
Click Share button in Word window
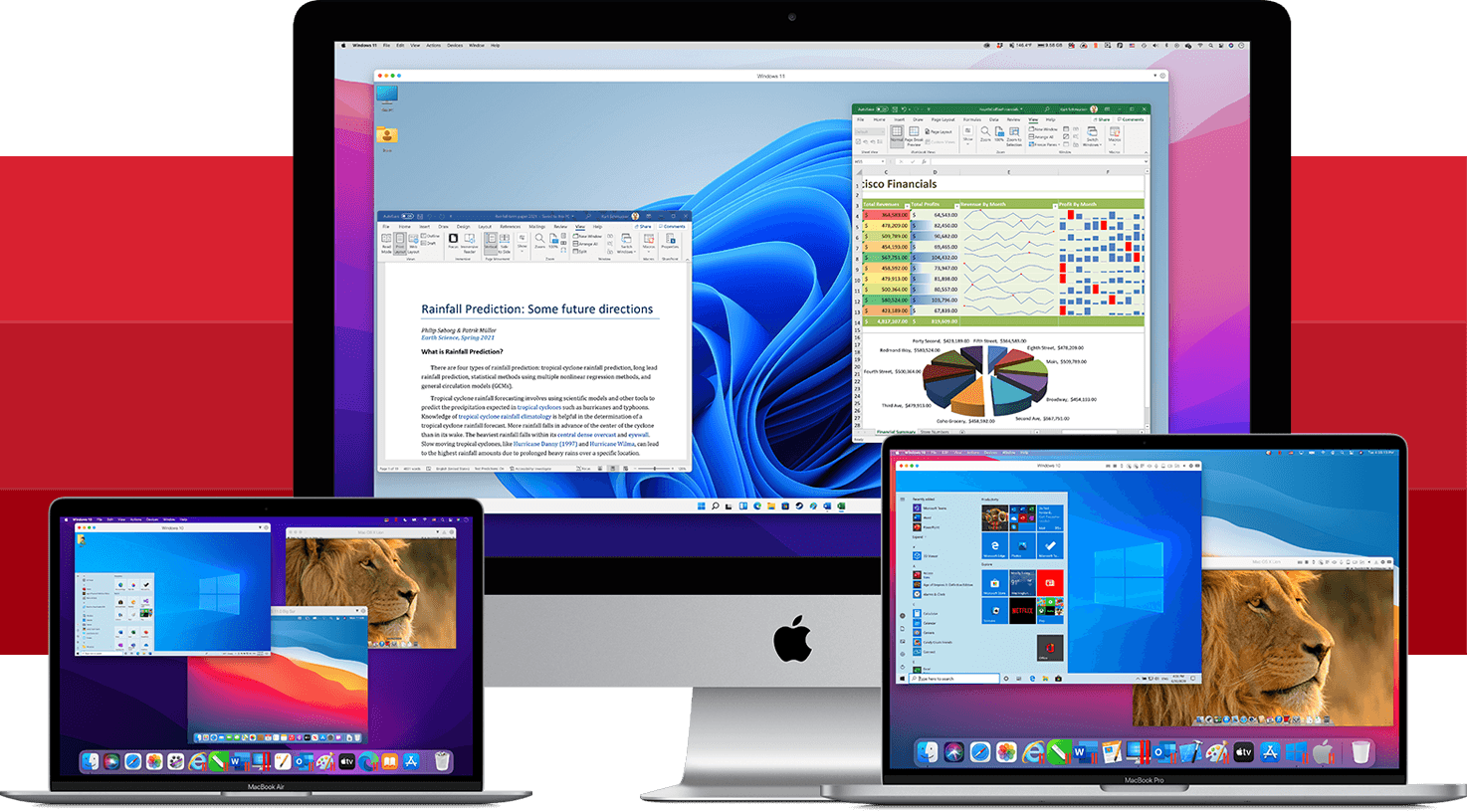pos(643,227)
